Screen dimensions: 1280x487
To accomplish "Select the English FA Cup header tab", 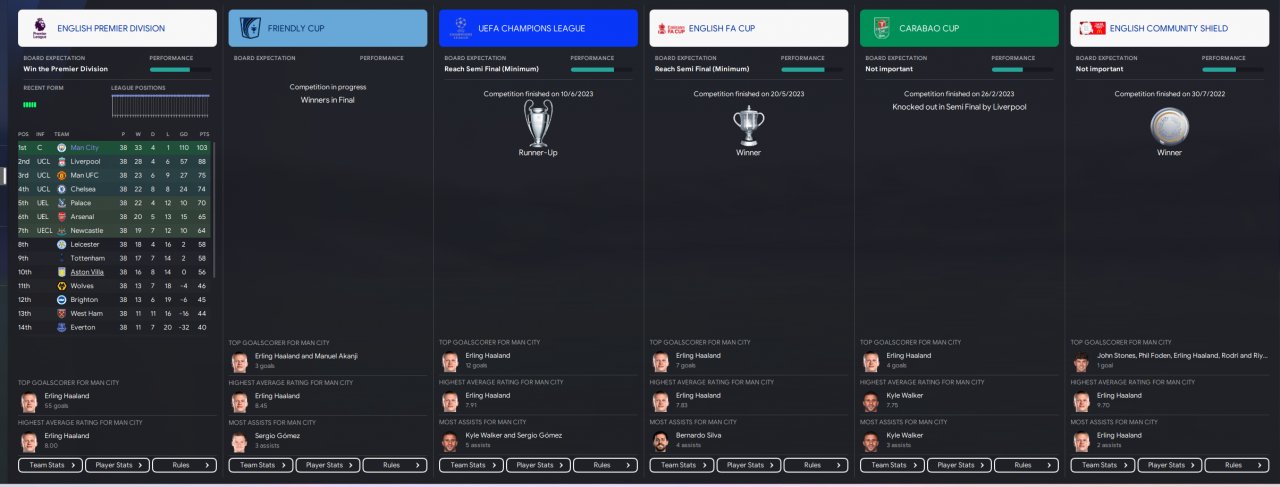I will point(748,28).
